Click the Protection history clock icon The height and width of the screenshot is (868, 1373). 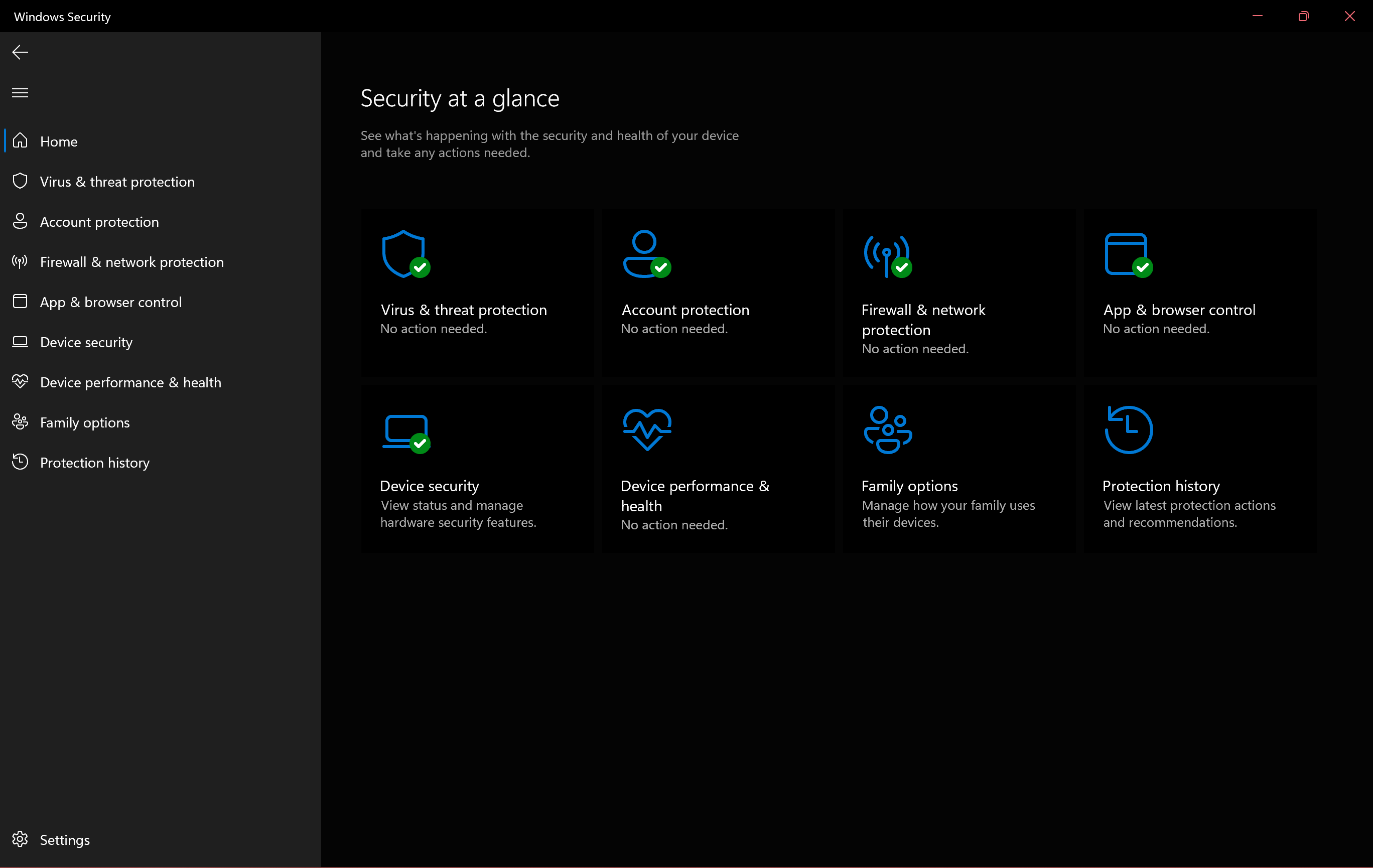[x=20, y=462]
